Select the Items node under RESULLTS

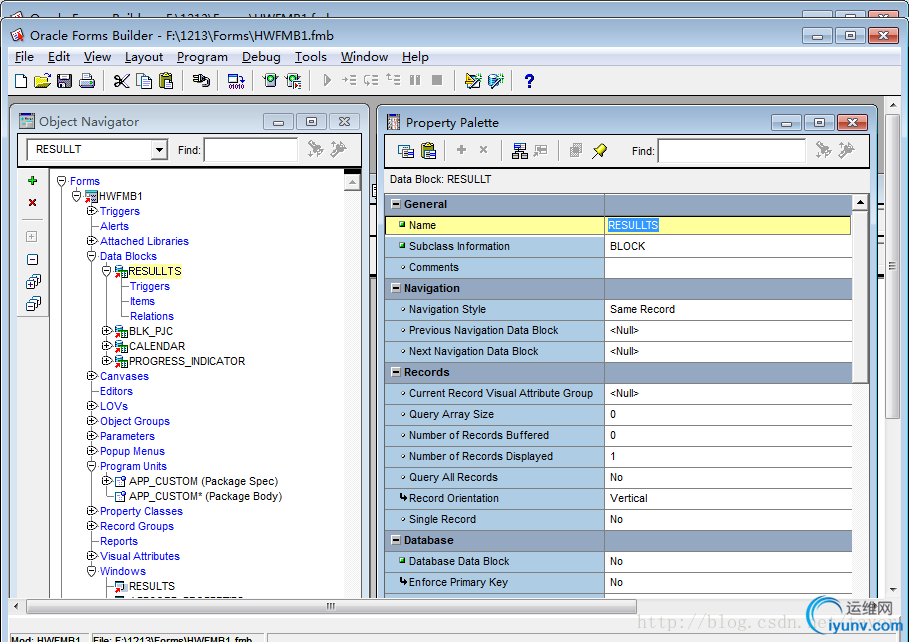pos(142,301)
